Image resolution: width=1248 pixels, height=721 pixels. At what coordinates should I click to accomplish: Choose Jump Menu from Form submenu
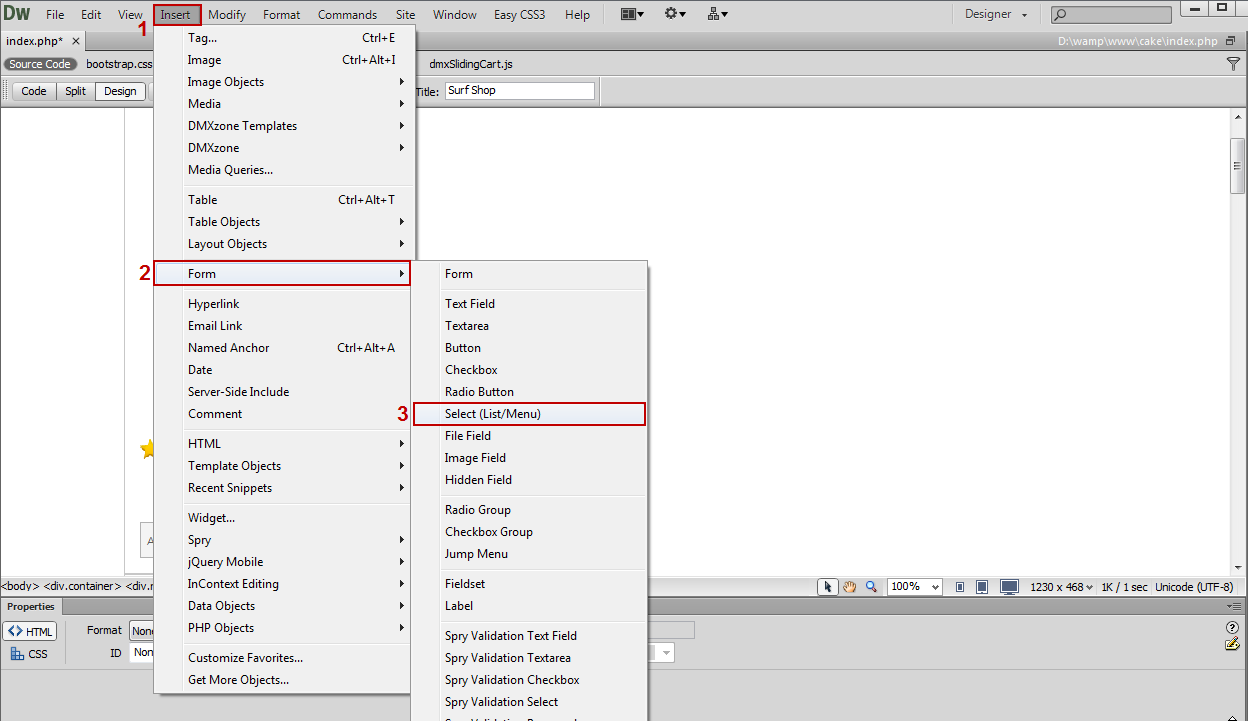pyautogui.click(x=530, y=554)
